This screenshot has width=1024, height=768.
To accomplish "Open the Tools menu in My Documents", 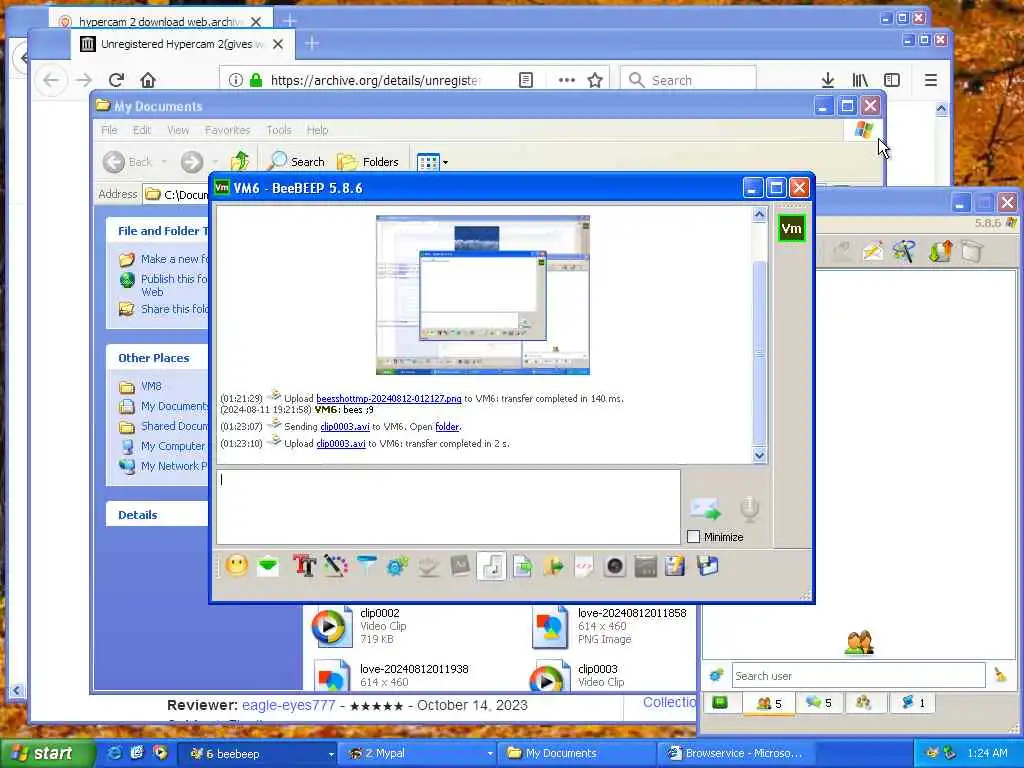I will click(279, 130).
